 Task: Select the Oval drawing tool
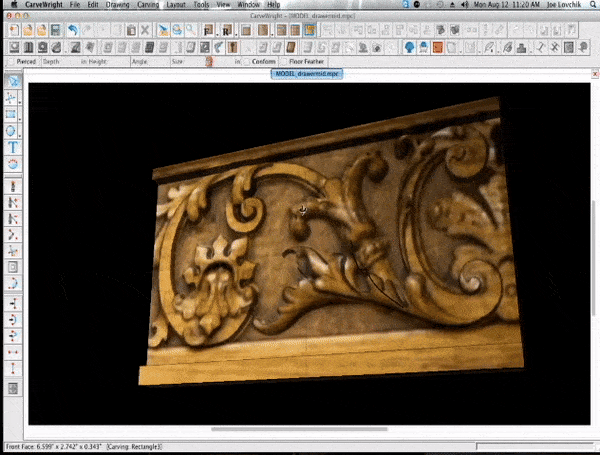pos(11,130)
